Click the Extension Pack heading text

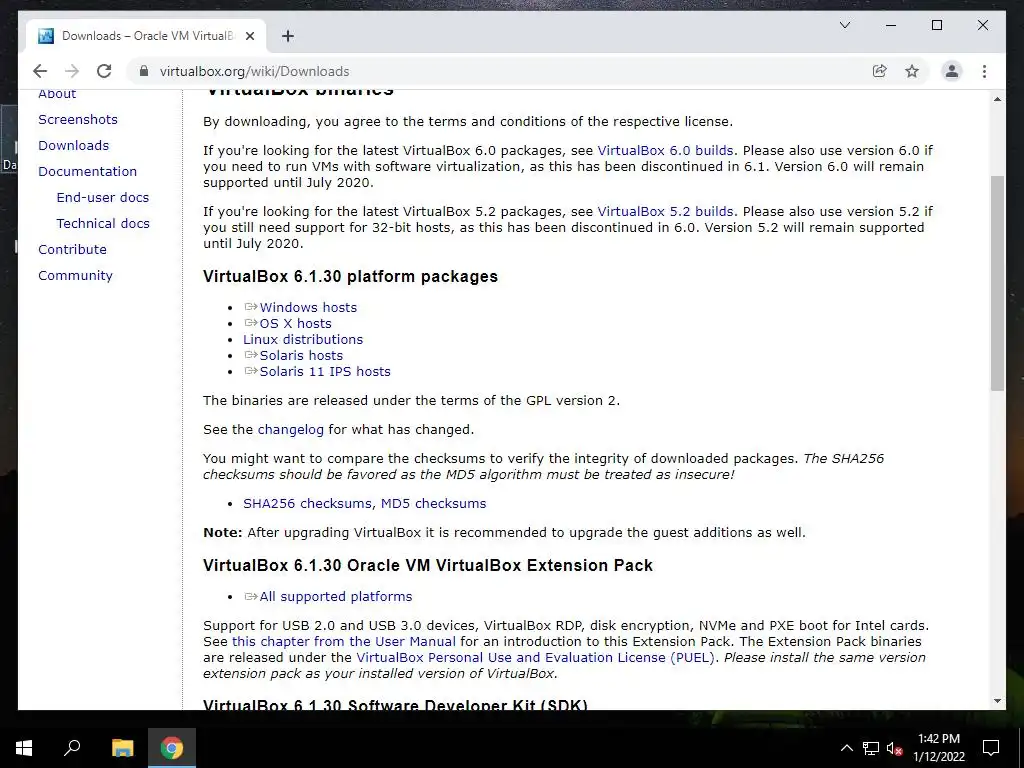tap(428, 566)
